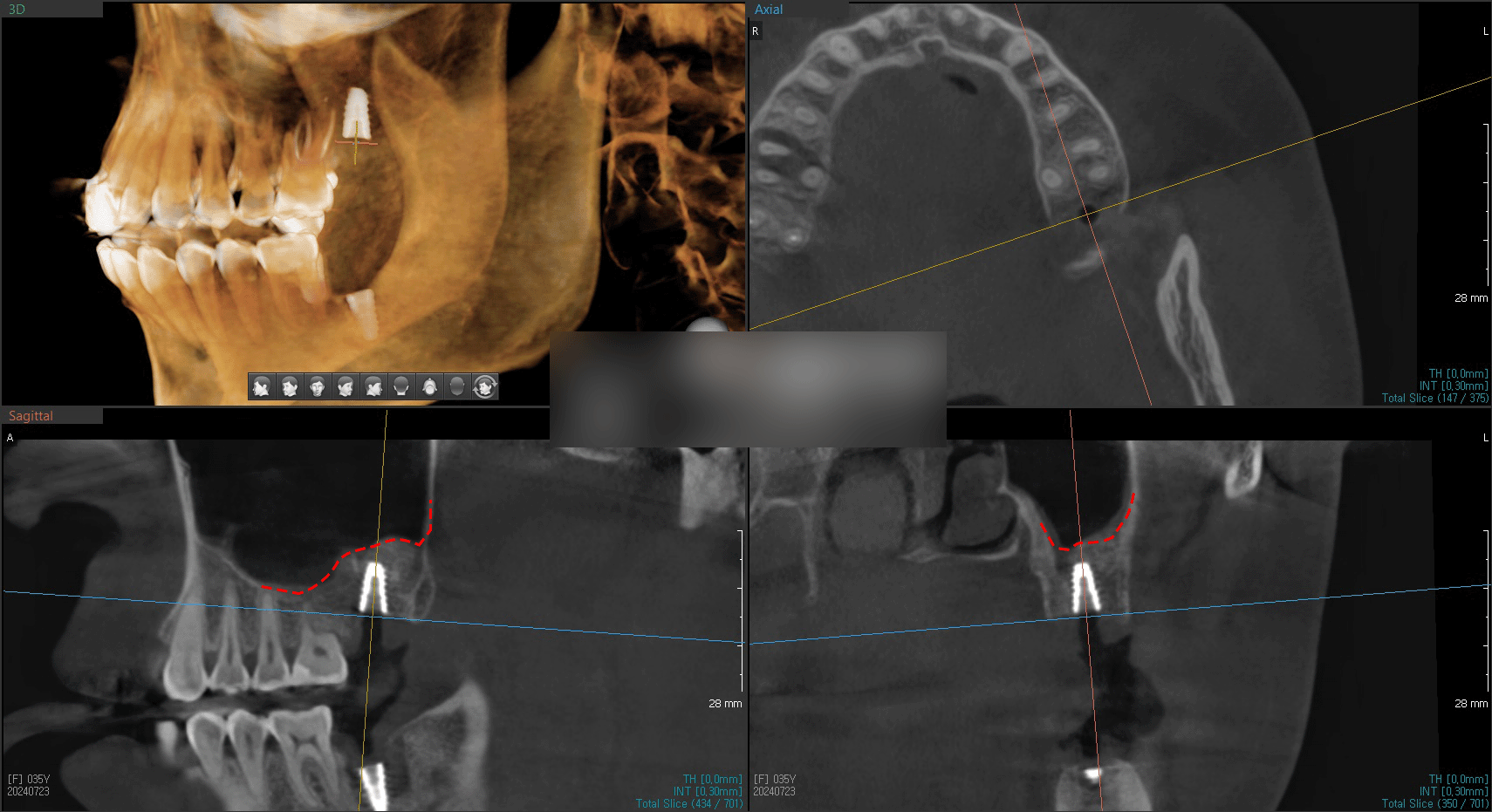Viewport: 1492px width, 812px height.
Task: Click 'Total Slice (350 / 701)' in coronal view
Action: 1434,803
